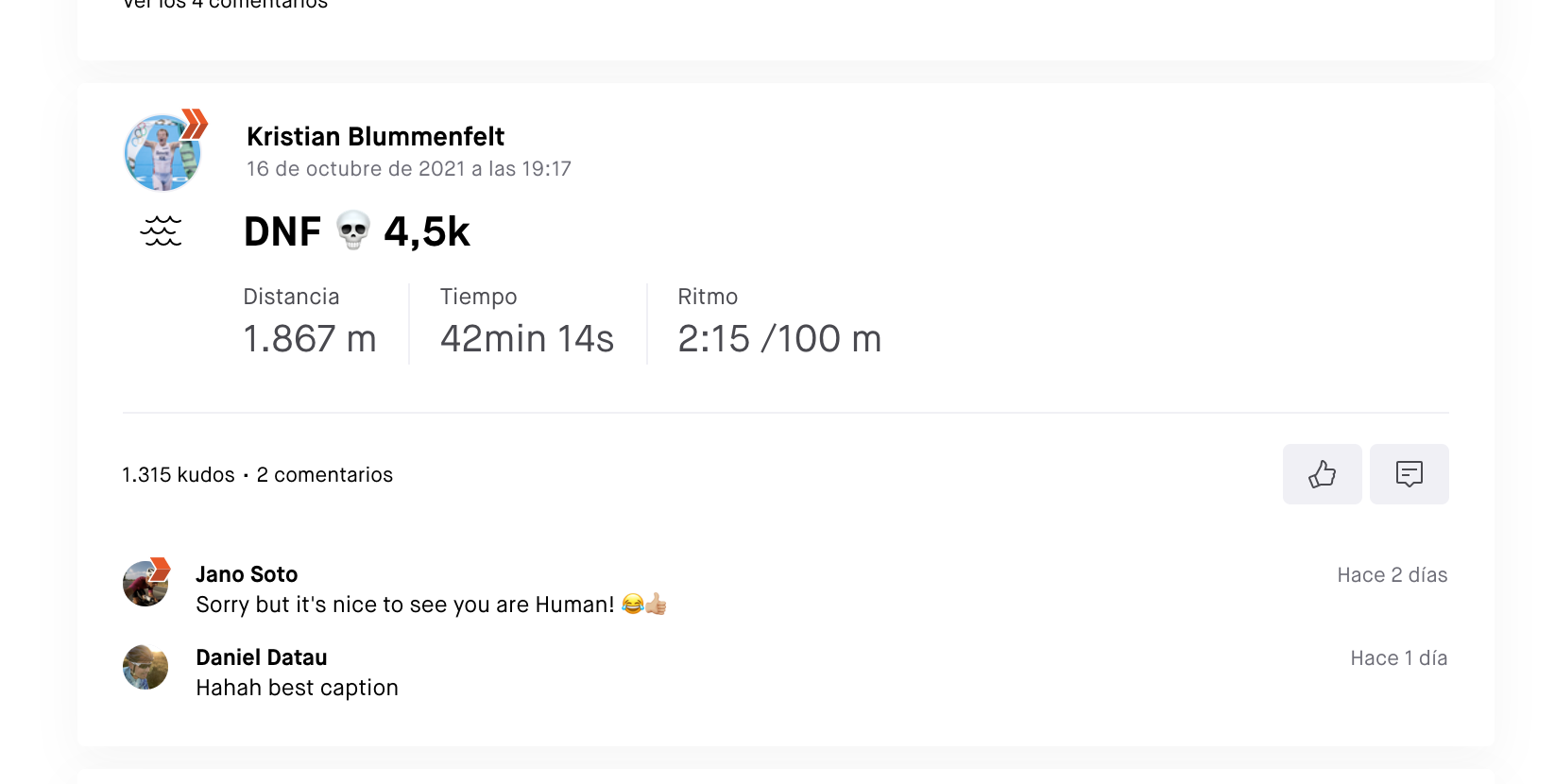This screenshot has width=1555, height=784.
Task: Open the comment box via speech-bubble icon
Action: (x=1409, y=474)
